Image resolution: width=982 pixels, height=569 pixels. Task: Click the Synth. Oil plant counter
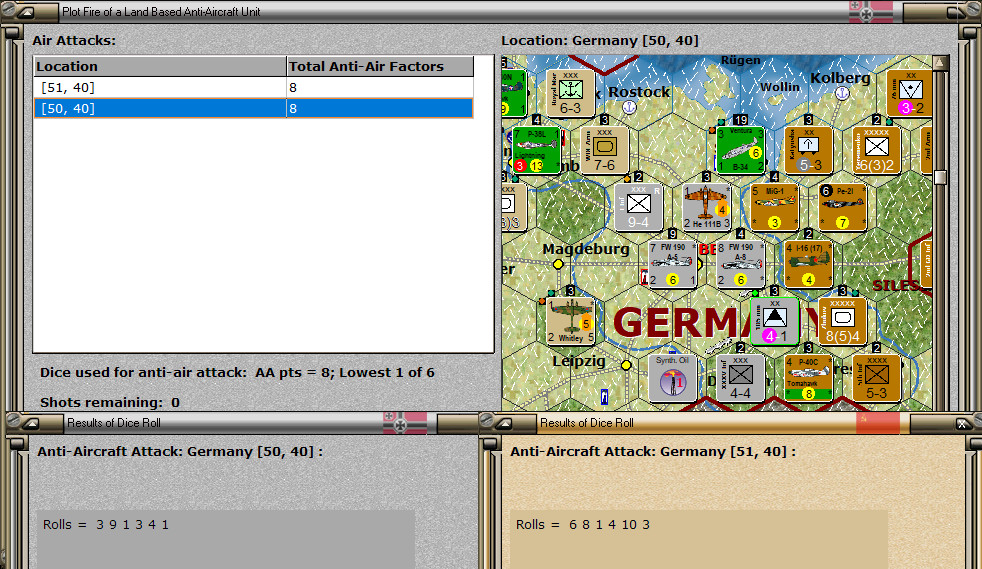672,378
